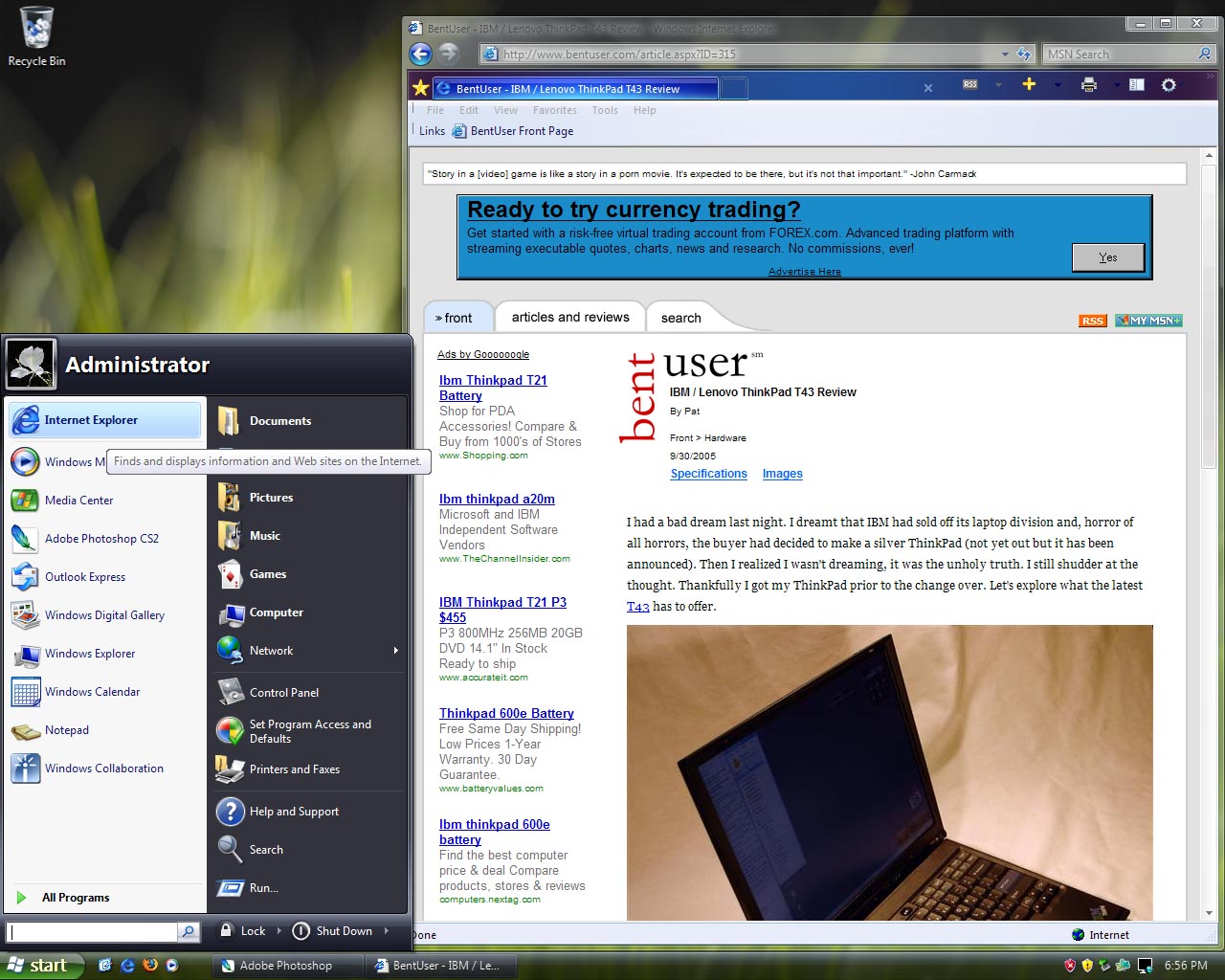
Task: Click the Favorites star in IE
Action: click(x=420, y=88)
